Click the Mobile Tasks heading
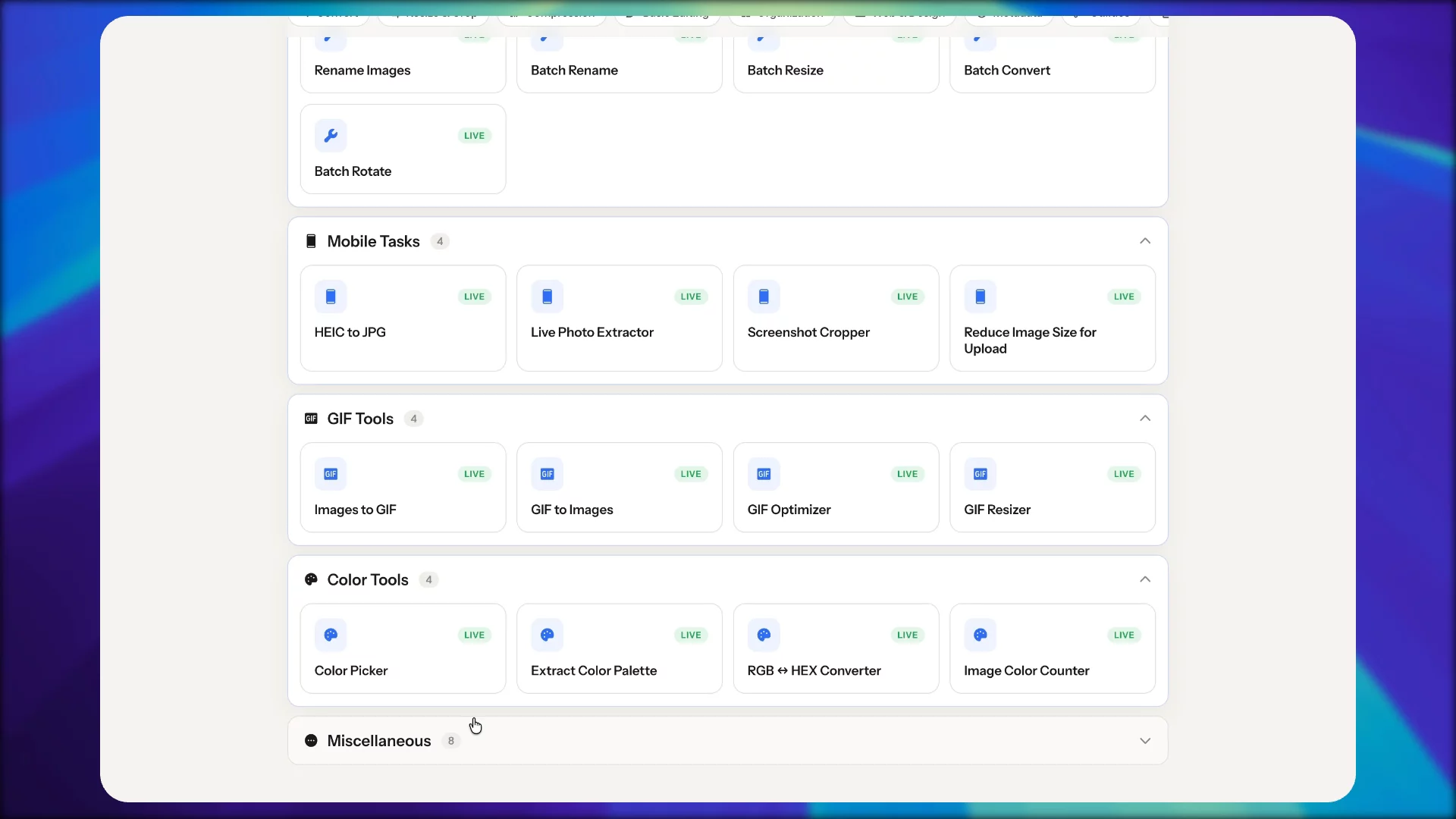 coord(373,241)
